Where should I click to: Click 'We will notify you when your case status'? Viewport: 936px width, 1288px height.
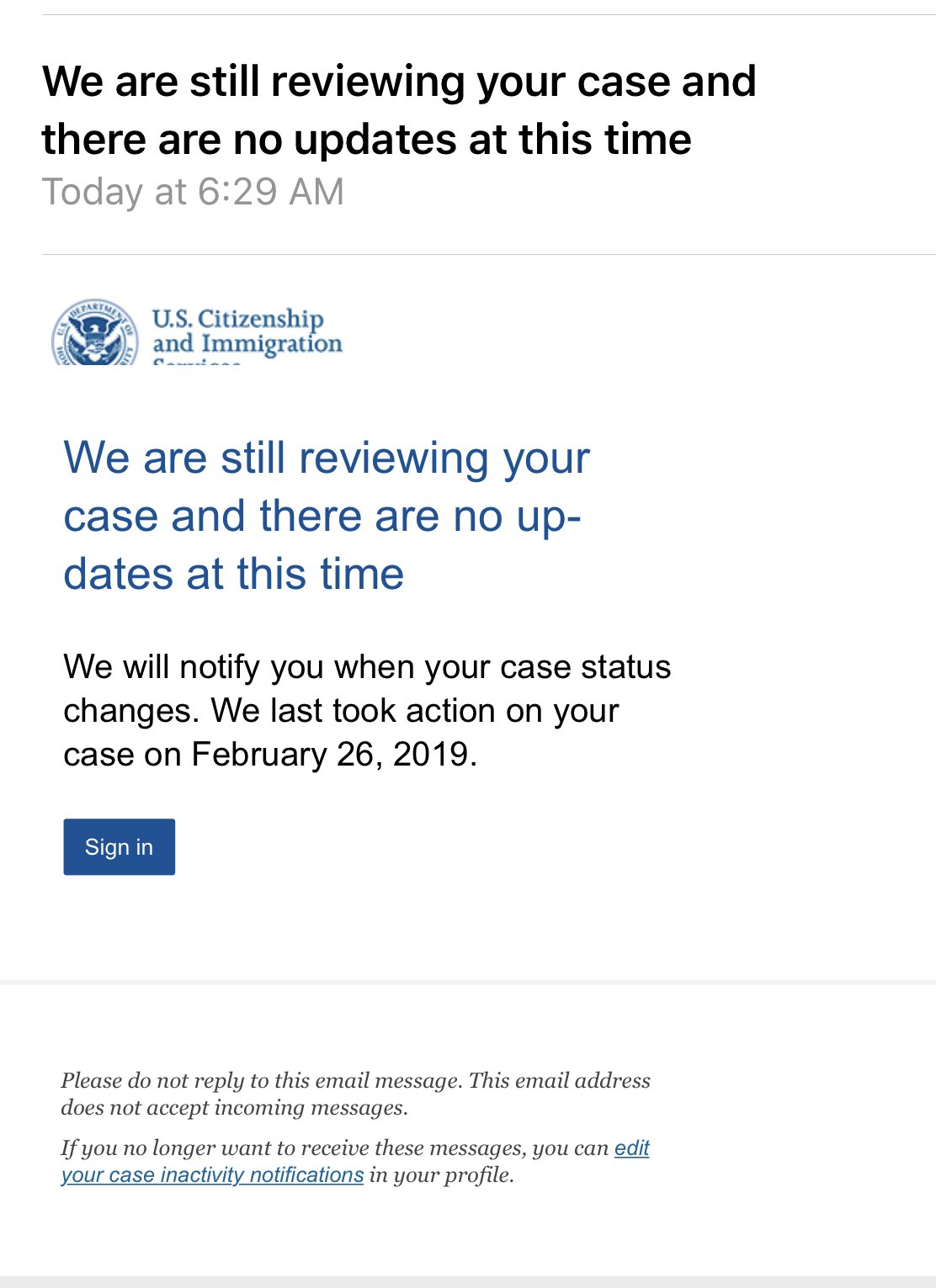pos(367,667)
